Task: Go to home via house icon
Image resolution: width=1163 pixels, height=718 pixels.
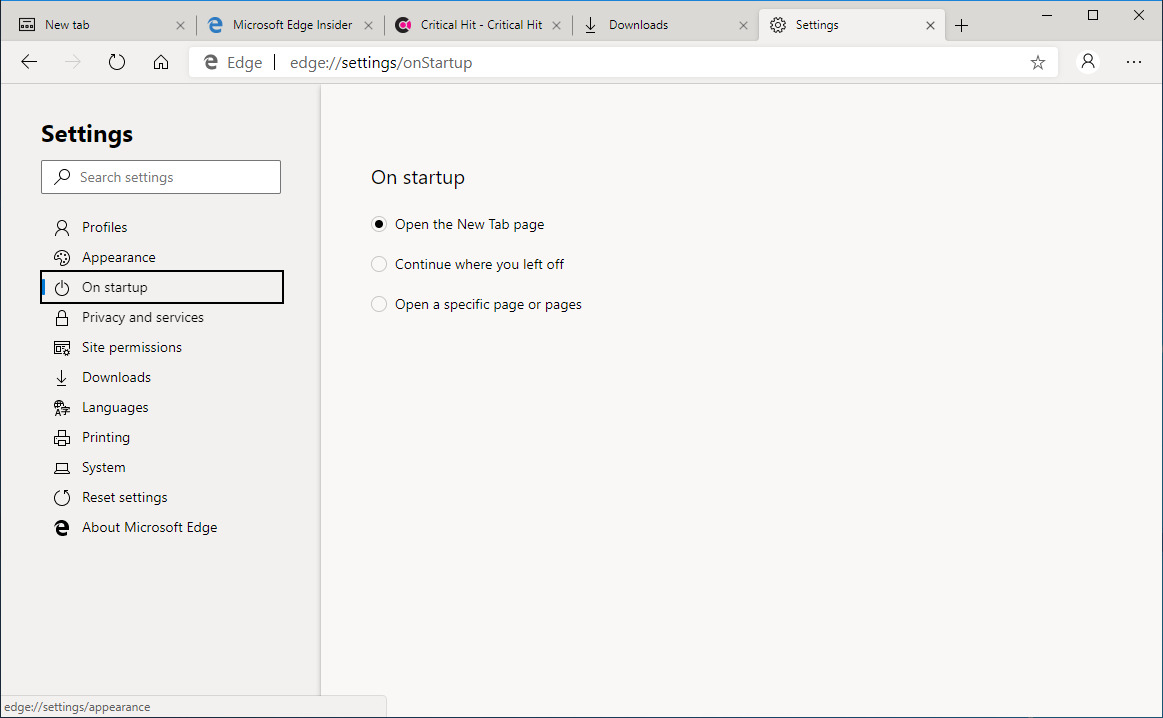Action: (161, 62)
